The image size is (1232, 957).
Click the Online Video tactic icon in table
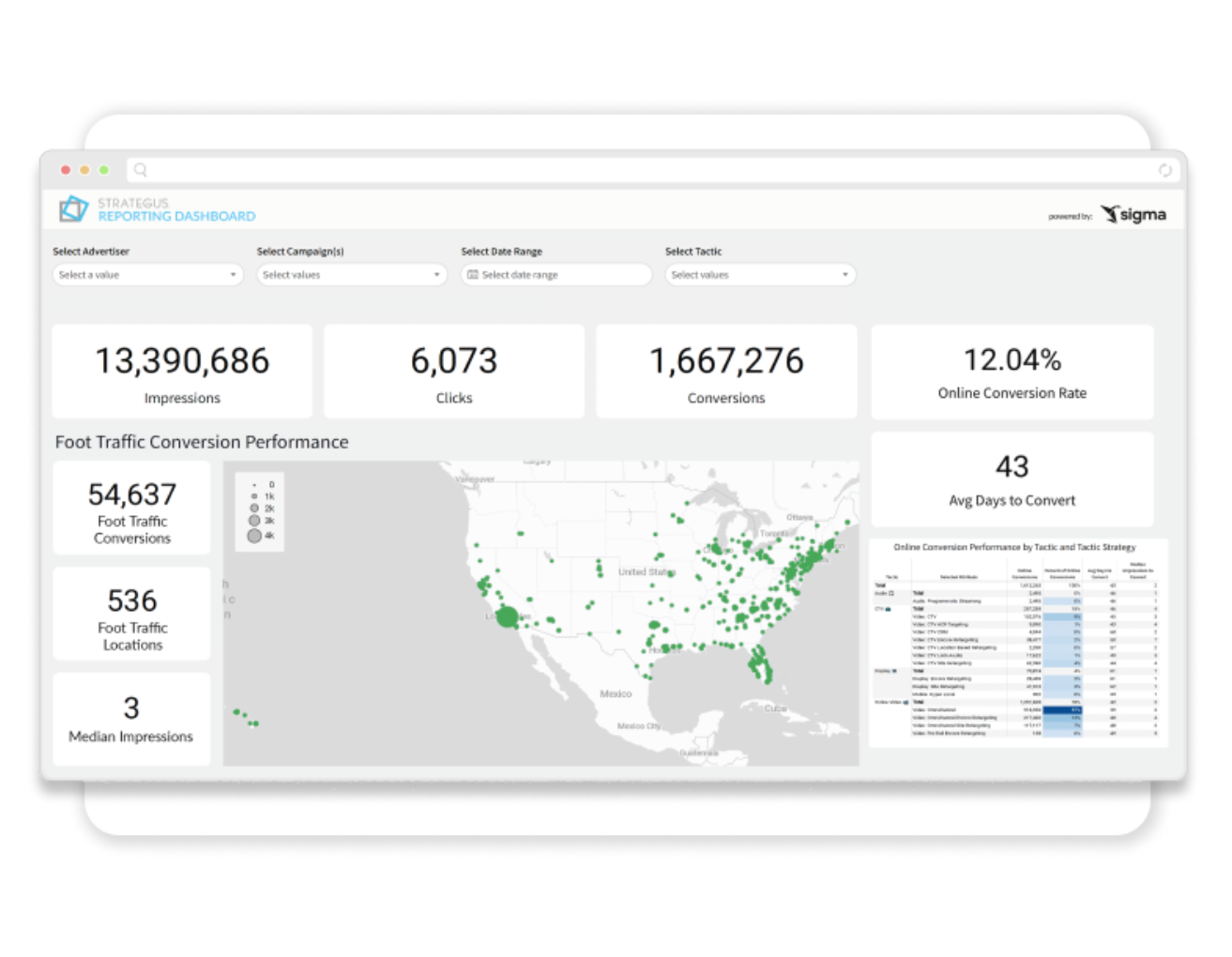(x=905, y=702)
